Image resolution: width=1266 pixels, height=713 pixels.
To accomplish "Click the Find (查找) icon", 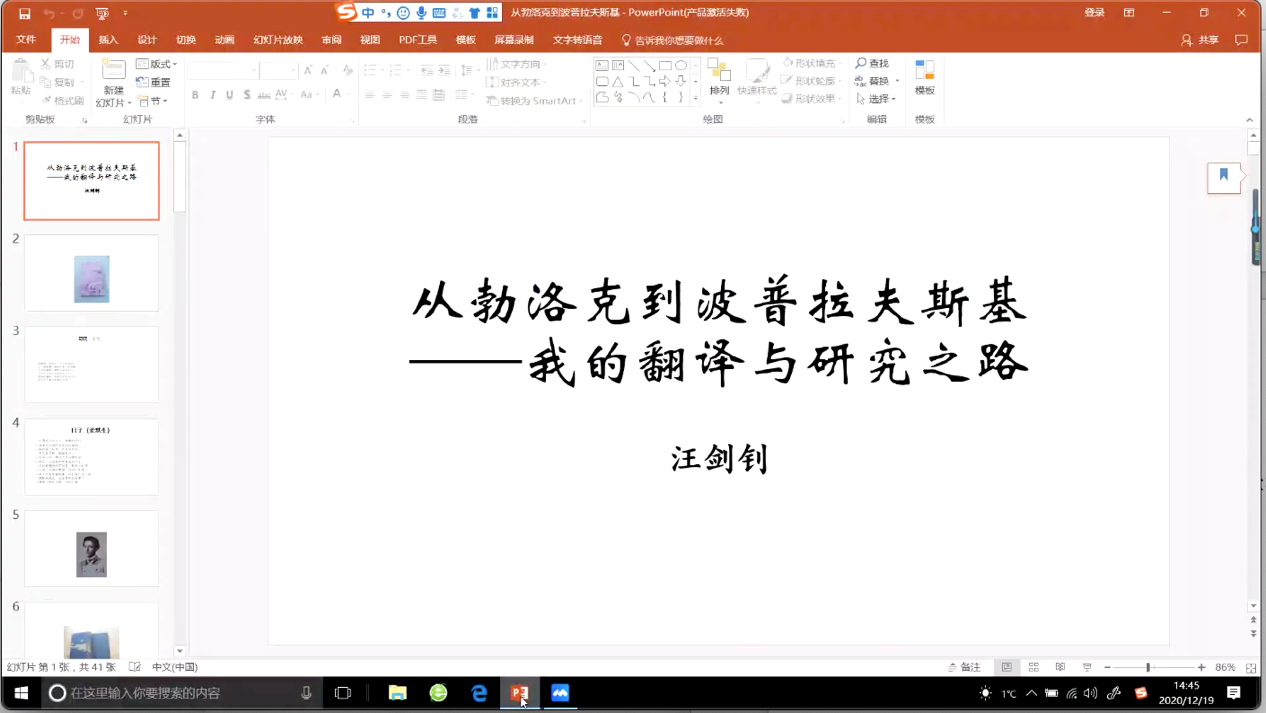I will [x=872, y=63].
